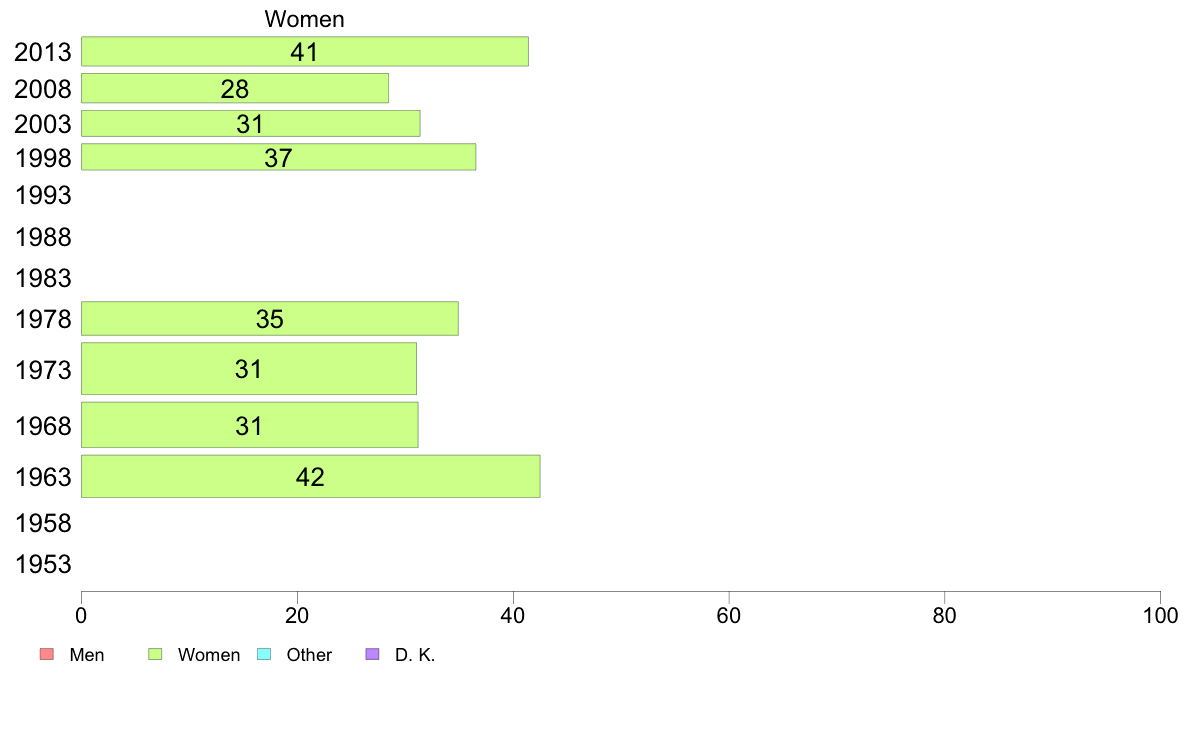Select the 1968 bar showing 31
The image size is (1188, 736).
click(249, 425)
